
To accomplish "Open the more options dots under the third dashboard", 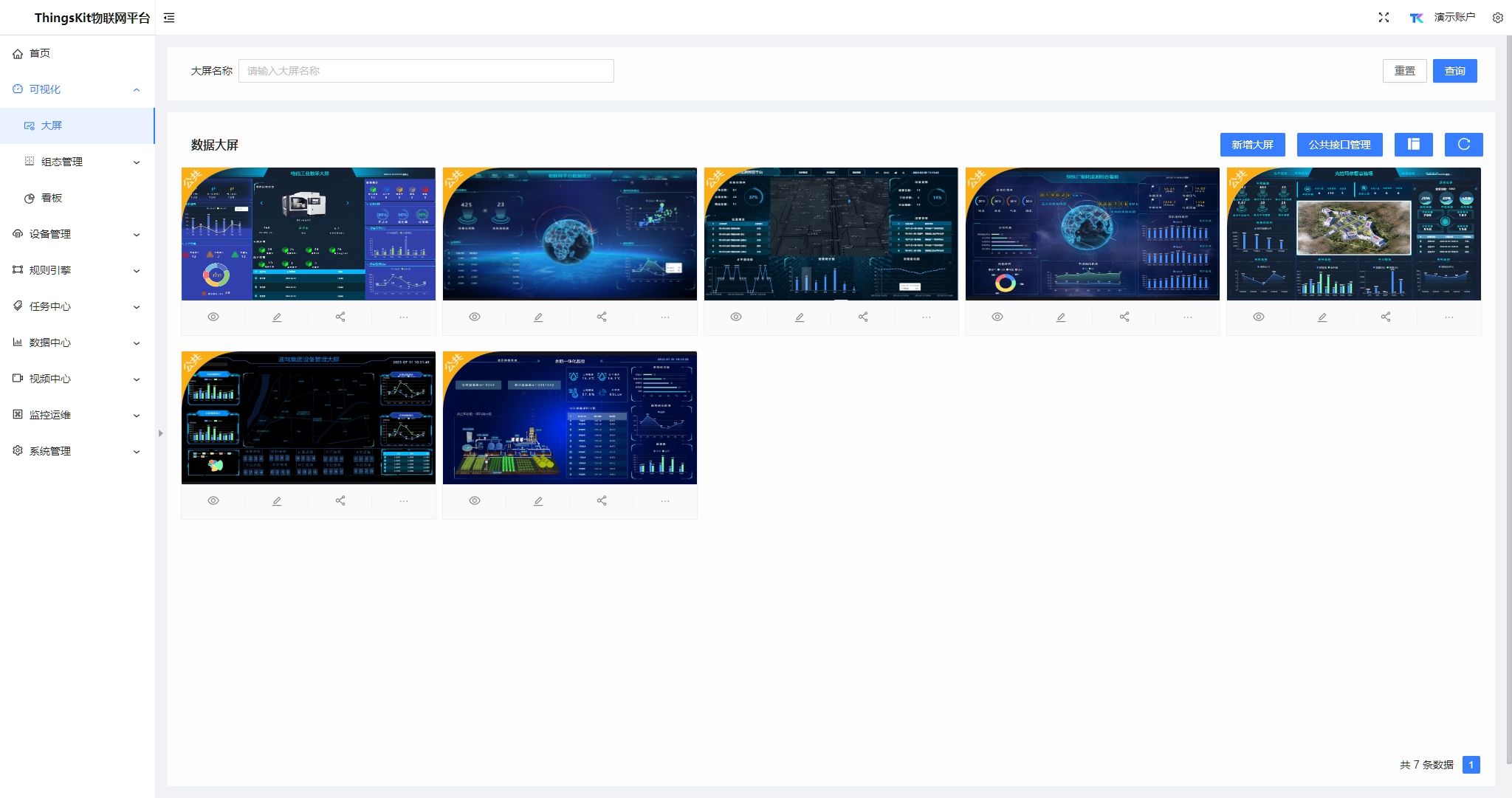I will point(927,317).
